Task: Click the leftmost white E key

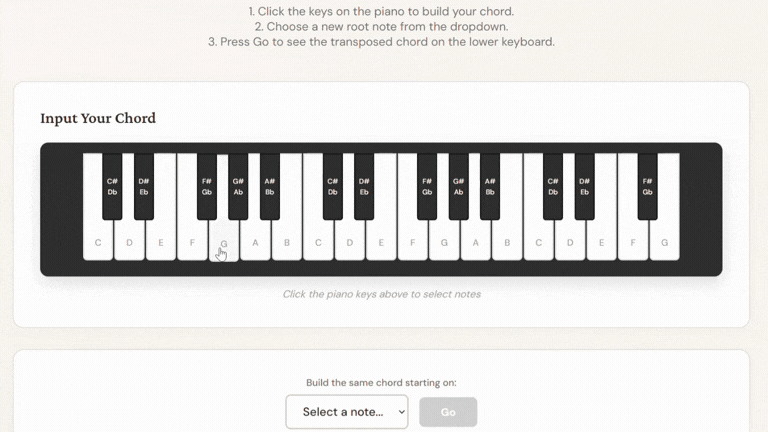Action: 161,243
